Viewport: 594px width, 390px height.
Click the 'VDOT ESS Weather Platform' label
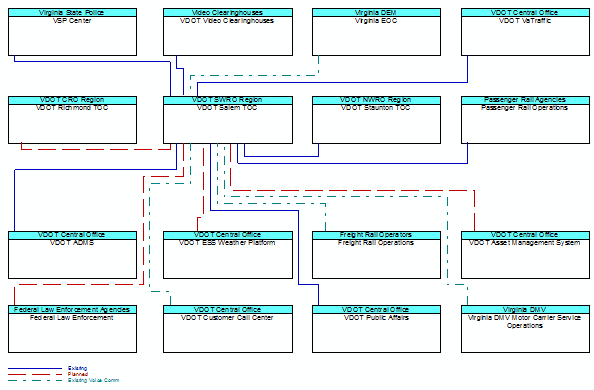[227, 243]
